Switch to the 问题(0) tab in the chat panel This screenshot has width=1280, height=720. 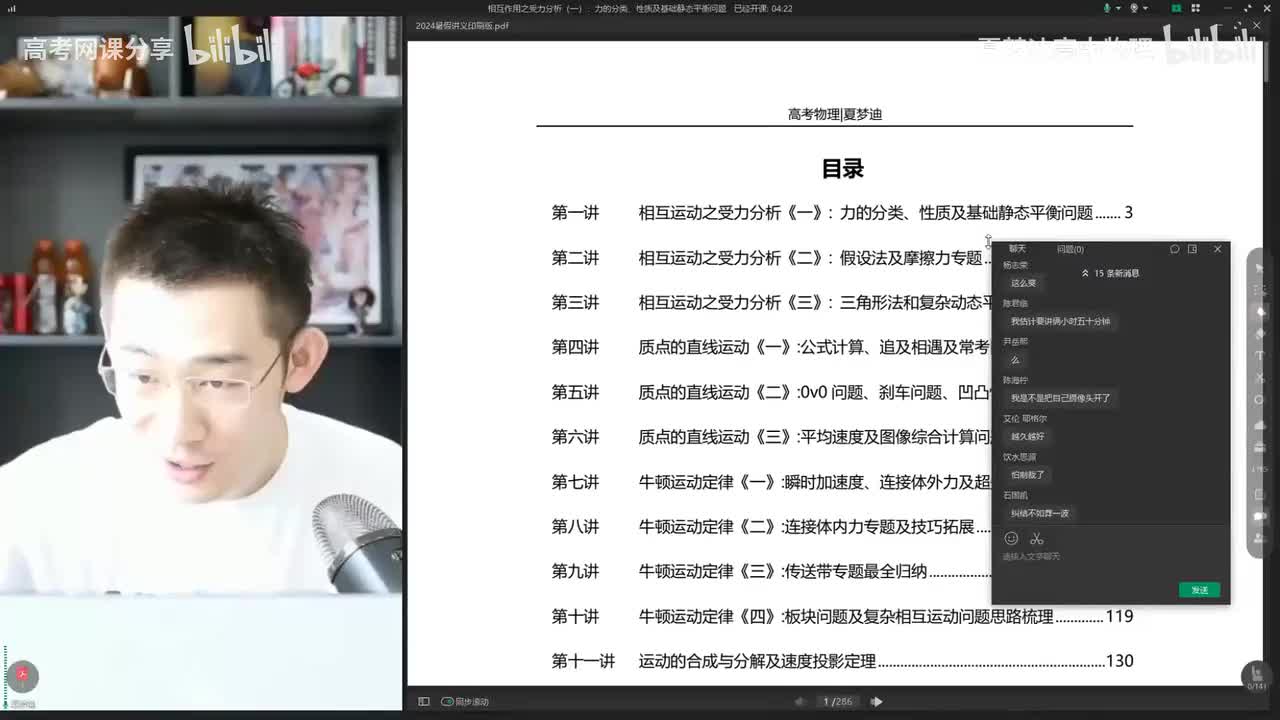(x=1070, y=249)
